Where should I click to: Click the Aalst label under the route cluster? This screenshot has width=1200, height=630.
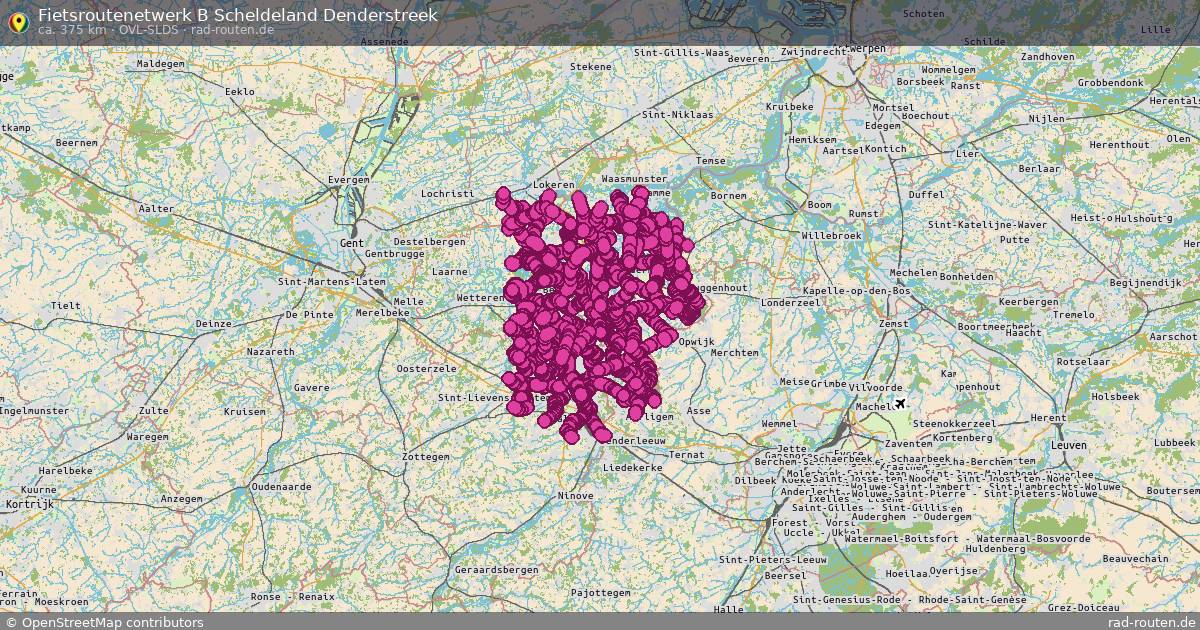click(545, 288)
